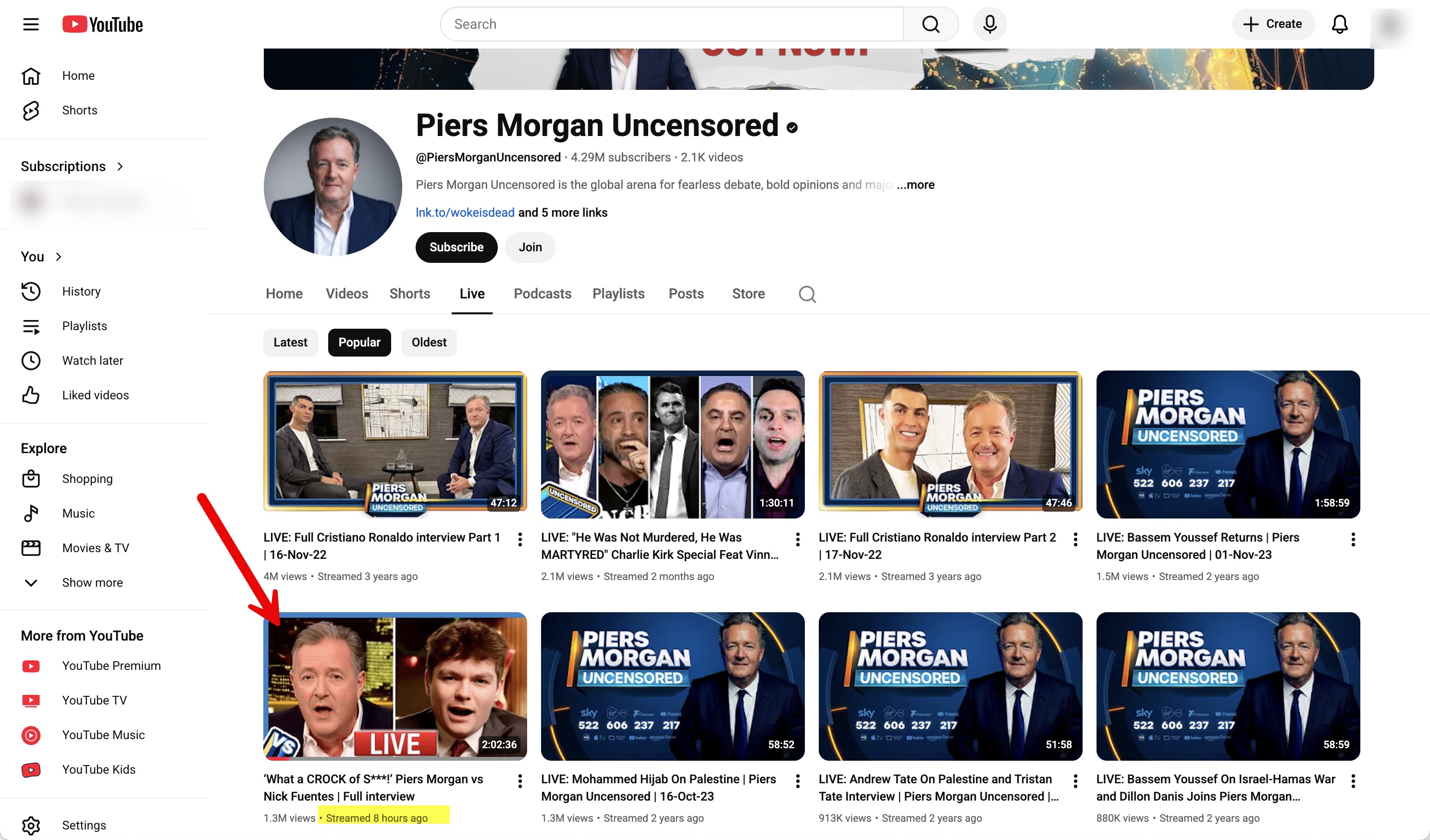This screenshot has height=840, width=1430.
Task: Expand the You section chevron
Action: click(59, 257)
